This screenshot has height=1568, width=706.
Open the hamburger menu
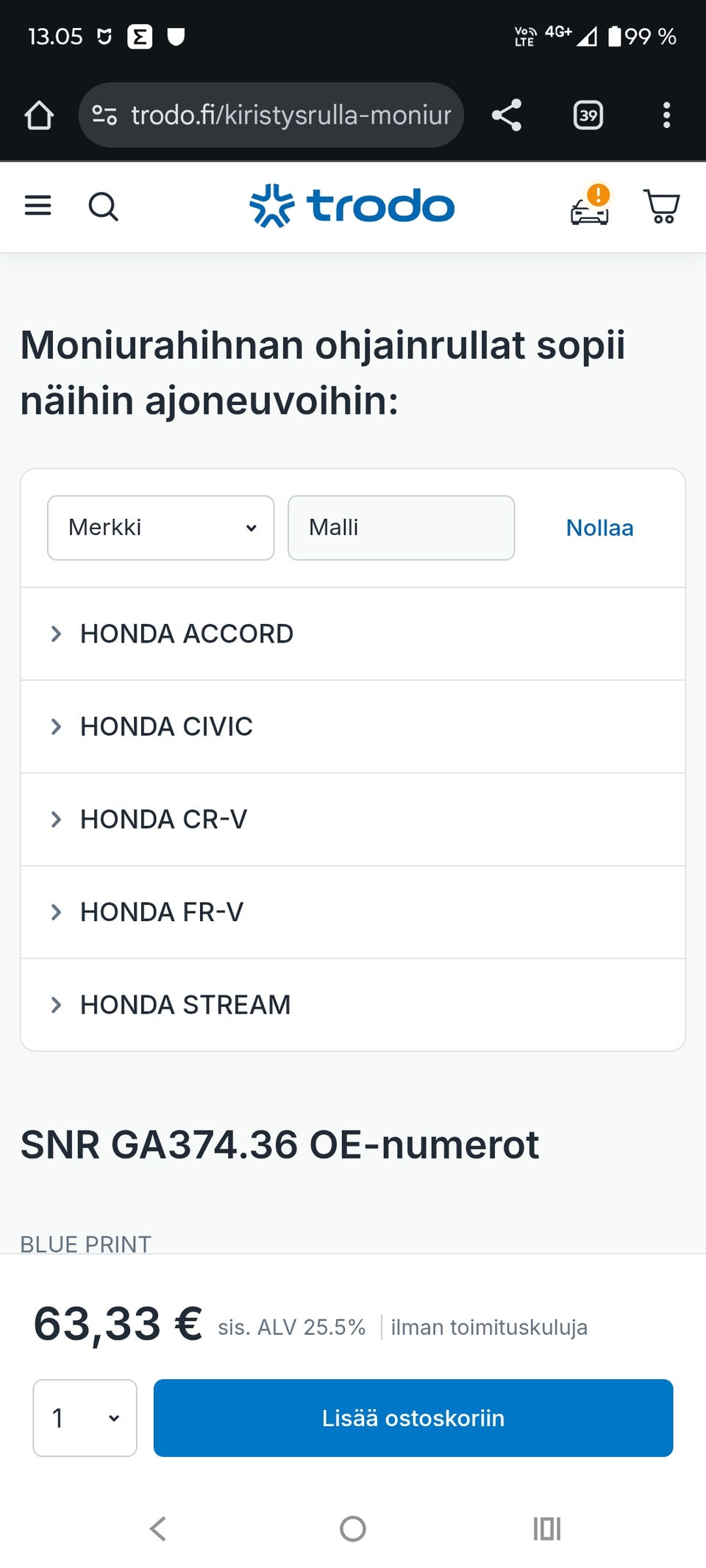point(38,206)
